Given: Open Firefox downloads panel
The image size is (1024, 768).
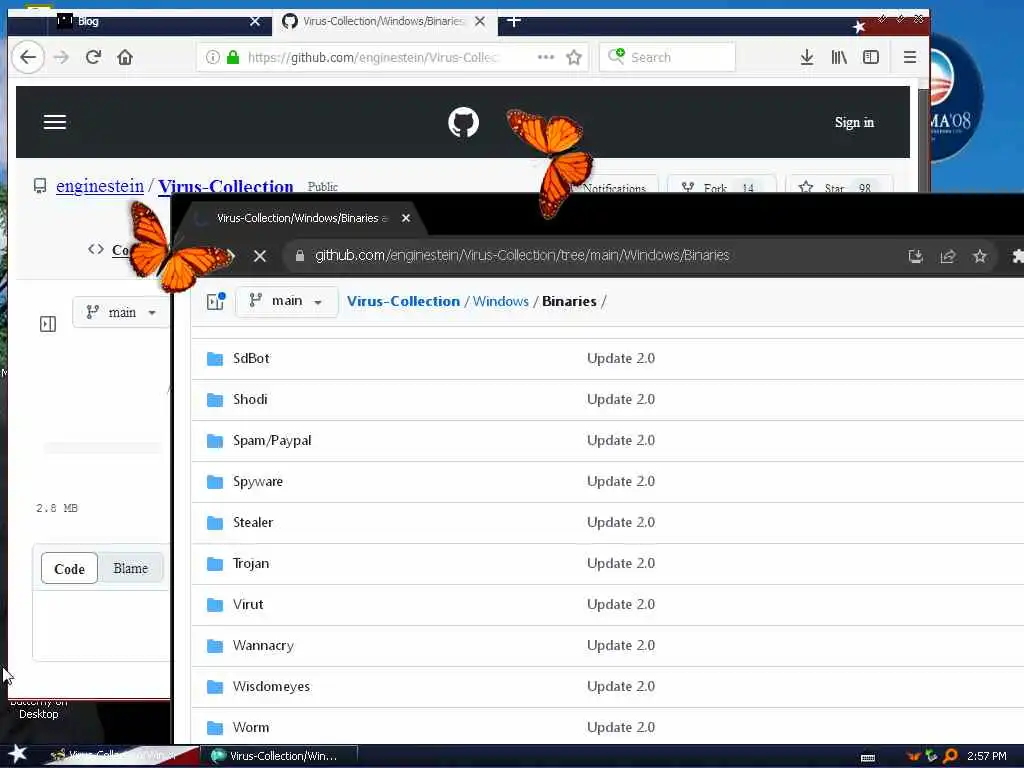Looking at the screenshot, I should tap(807, 57).
